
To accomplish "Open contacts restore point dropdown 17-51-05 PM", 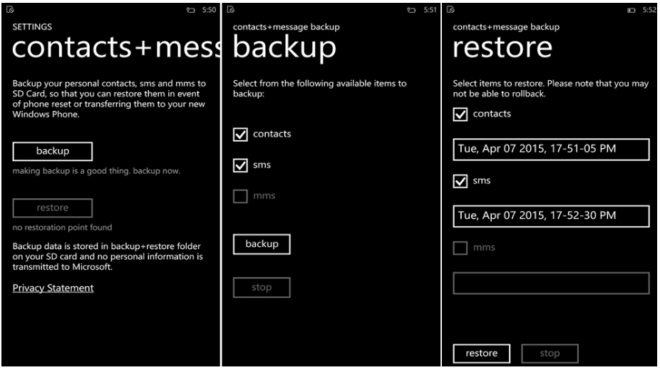I will pyautogui.click(x=551, y=149).
